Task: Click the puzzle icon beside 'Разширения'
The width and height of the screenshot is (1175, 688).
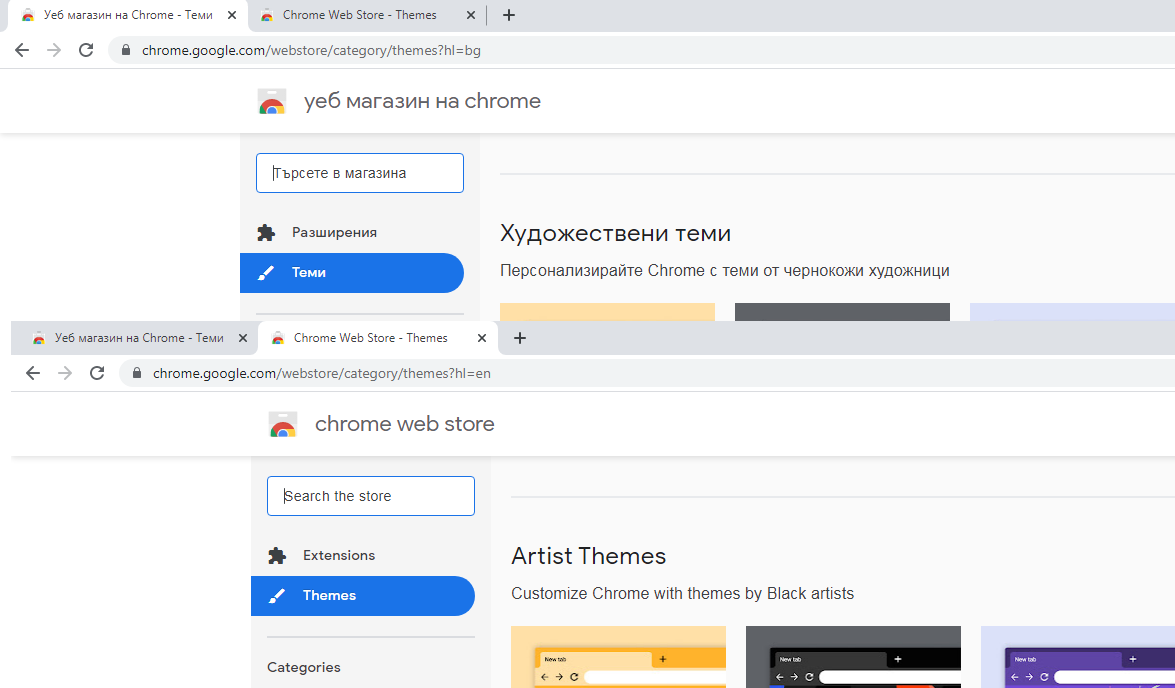Action: click(x=266, y=232)
